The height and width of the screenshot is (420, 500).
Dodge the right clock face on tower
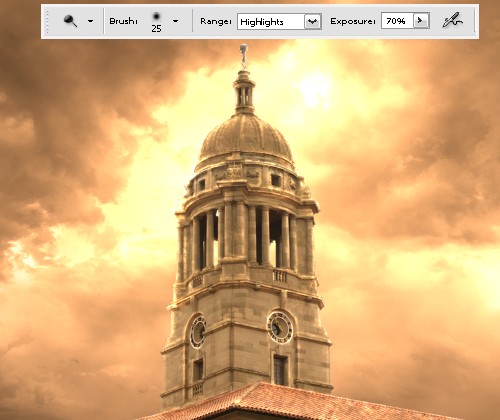[280, 327]
